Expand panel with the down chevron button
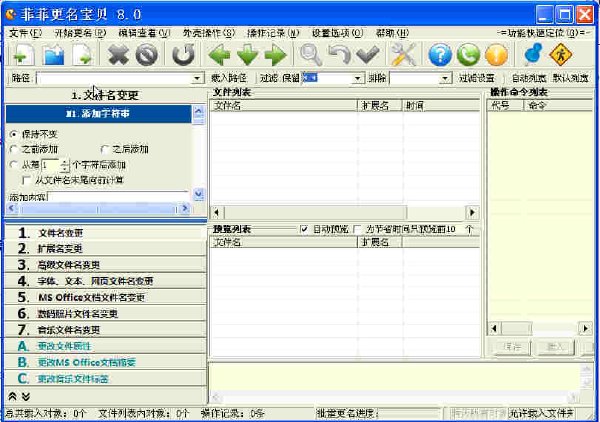600x422 pixels. click(x=198, y=195)
